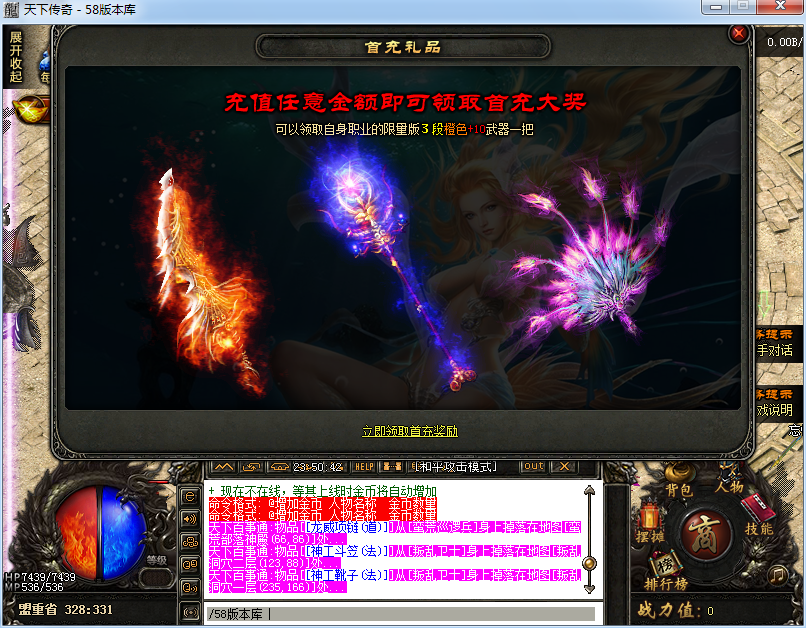Viewport: 806px width, 628px height.
Task: Click the 首充礼品 popup title
Action: point(402,47)
